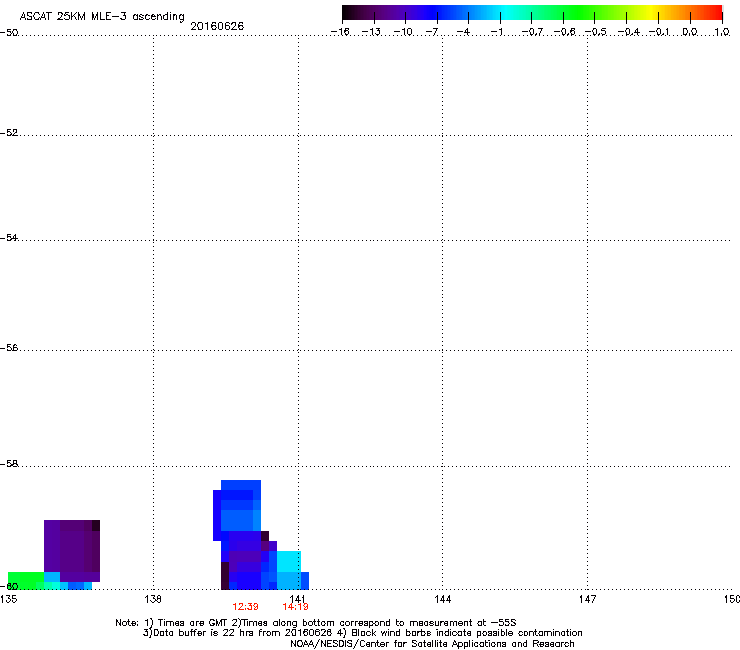Click the colorbar label -0.7
Viewport: 740px width, 650px height.
click(532, 32)
